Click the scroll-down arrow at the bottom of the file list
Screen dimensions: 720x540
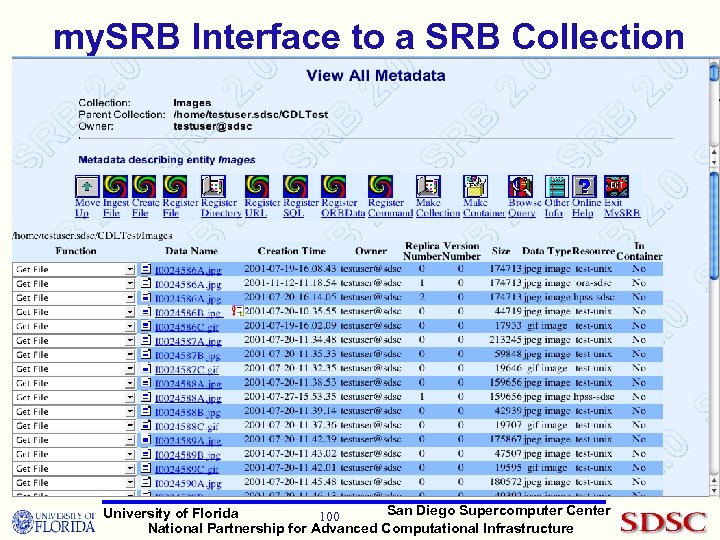(714, 491)
